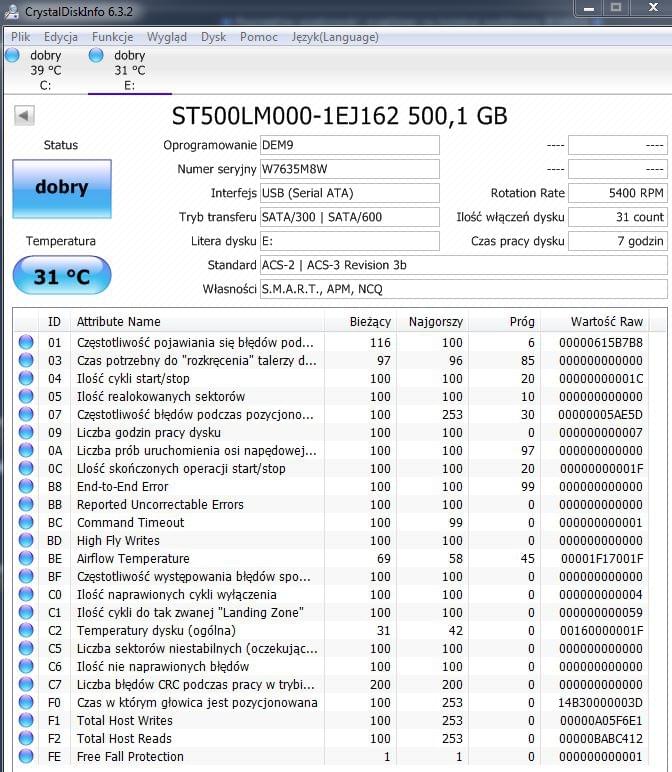
Task: Click raw value 14B30000003D
Action: tap(601, 703)
